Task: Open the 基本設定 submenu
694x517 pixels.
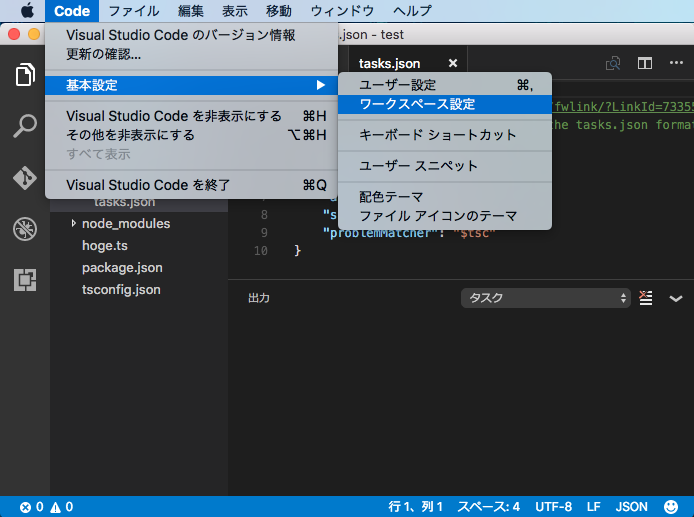Action: [x=191, y=85]
